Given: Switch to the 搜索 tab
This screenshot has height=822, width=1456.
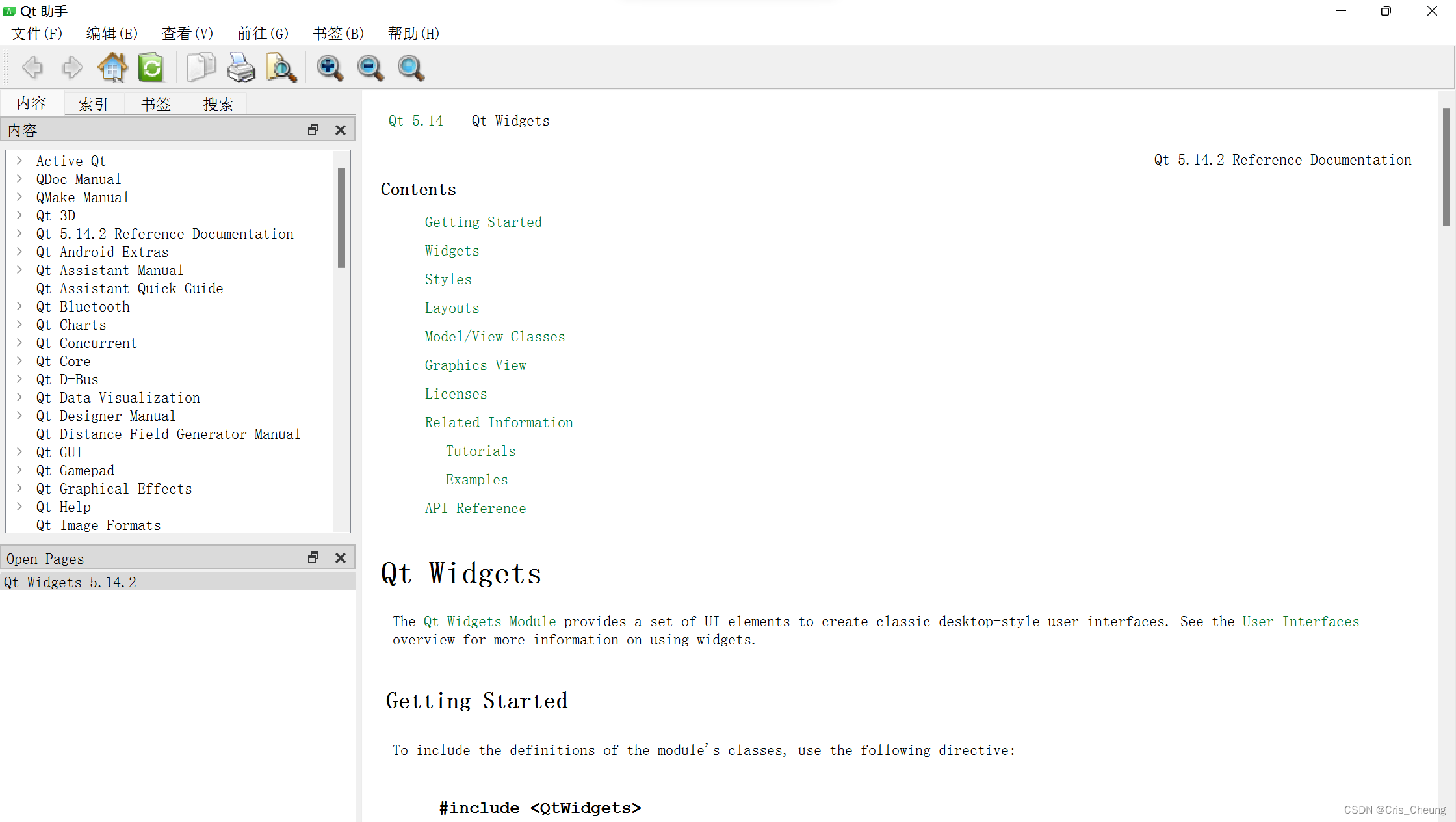Looking at the screenshot, I should pos(218,104).
